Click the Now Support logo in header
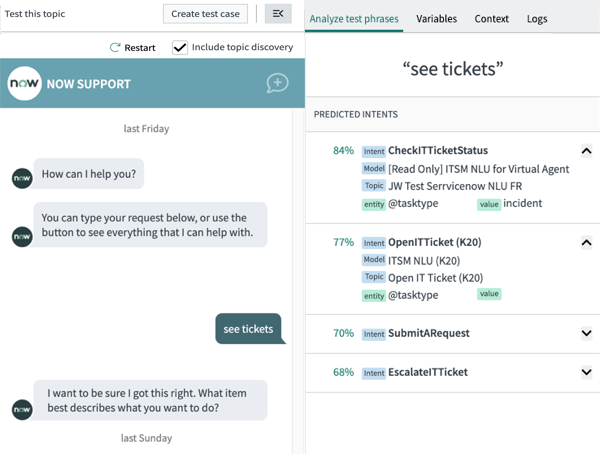This screenshot has height=454, width=600. point(24,83)
